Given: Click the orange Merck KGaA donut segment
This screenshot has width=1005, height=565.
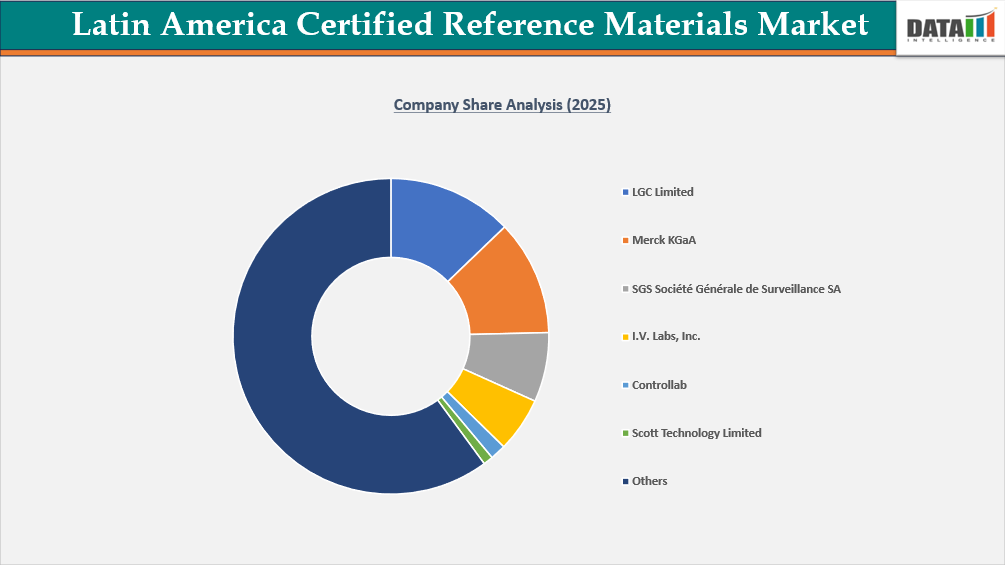Looking at the screenshot, I should 506,288.
